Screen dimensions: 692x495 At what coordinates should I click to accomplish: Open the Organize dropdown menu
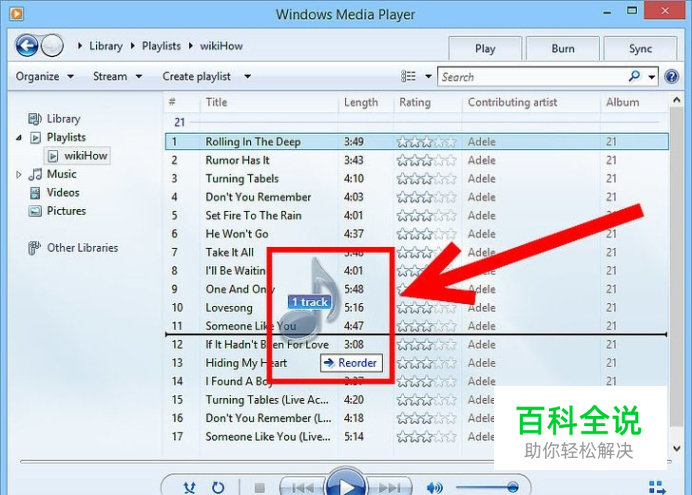45,76
